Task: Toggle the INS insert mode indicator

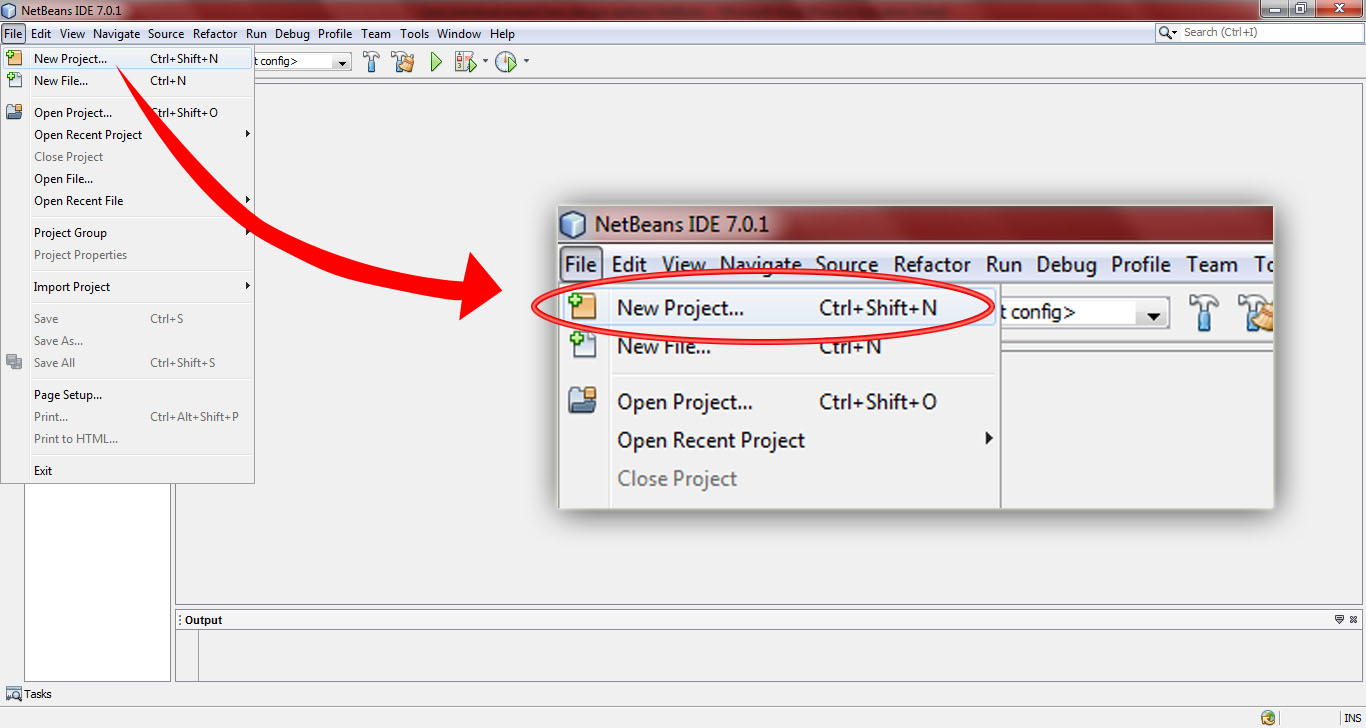Action: (1353, 717)
